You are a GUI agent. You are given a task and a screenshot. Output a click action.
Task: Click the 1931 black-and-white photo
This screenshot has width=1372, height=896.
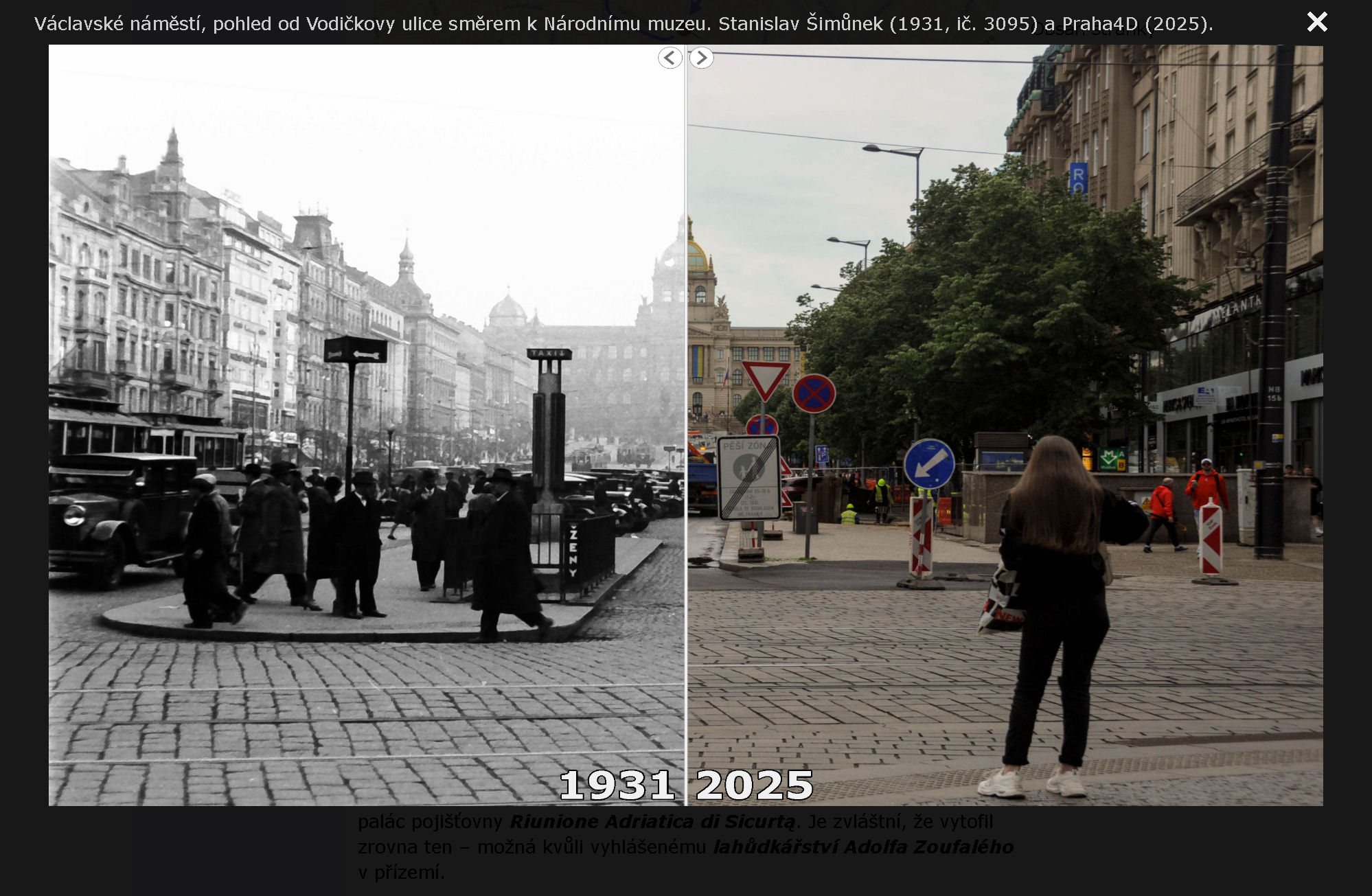click(367, 425)
